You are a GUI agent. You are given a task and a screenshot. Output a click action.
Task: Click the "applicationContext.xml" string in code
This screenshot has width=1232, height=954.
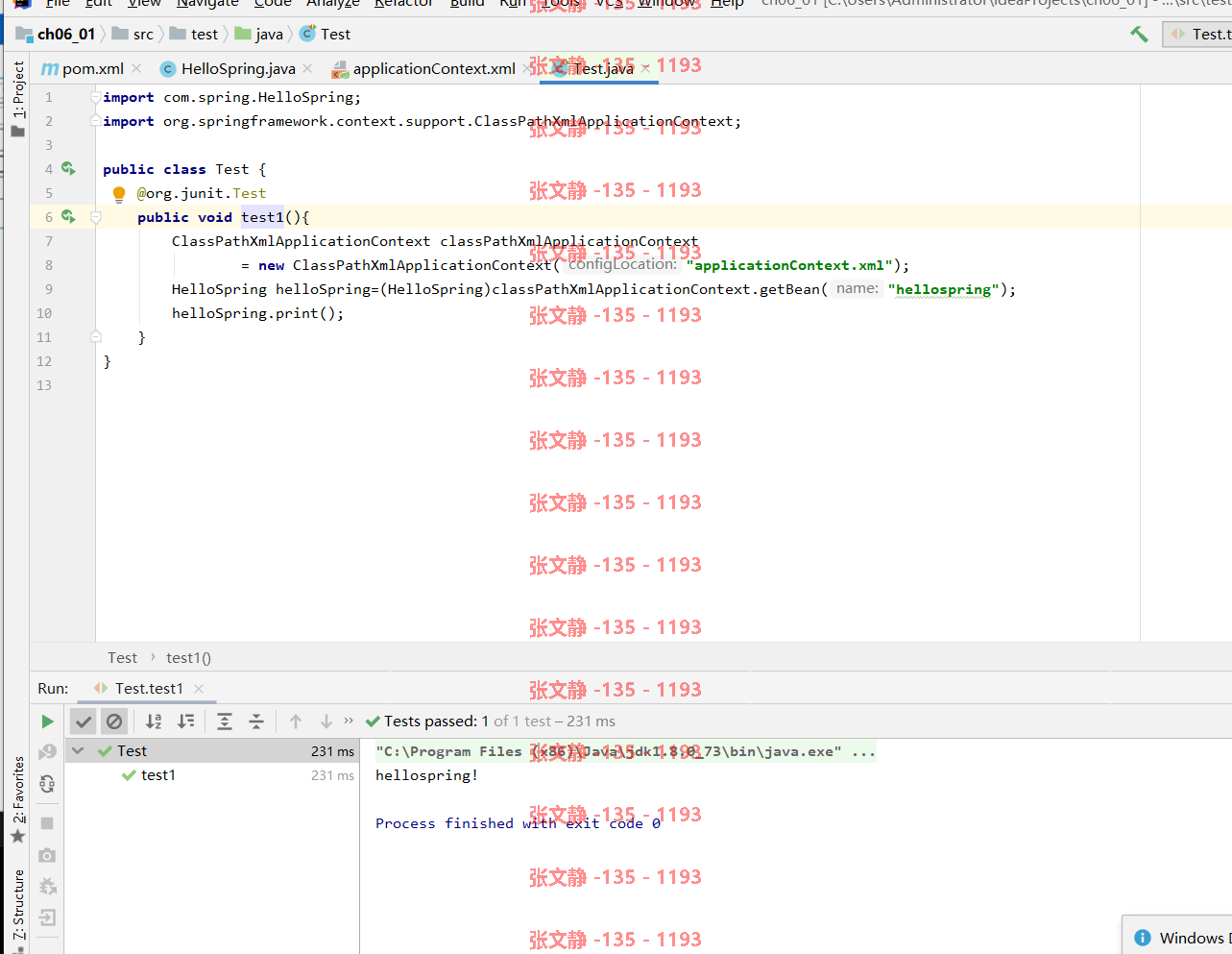click(789, 265)
